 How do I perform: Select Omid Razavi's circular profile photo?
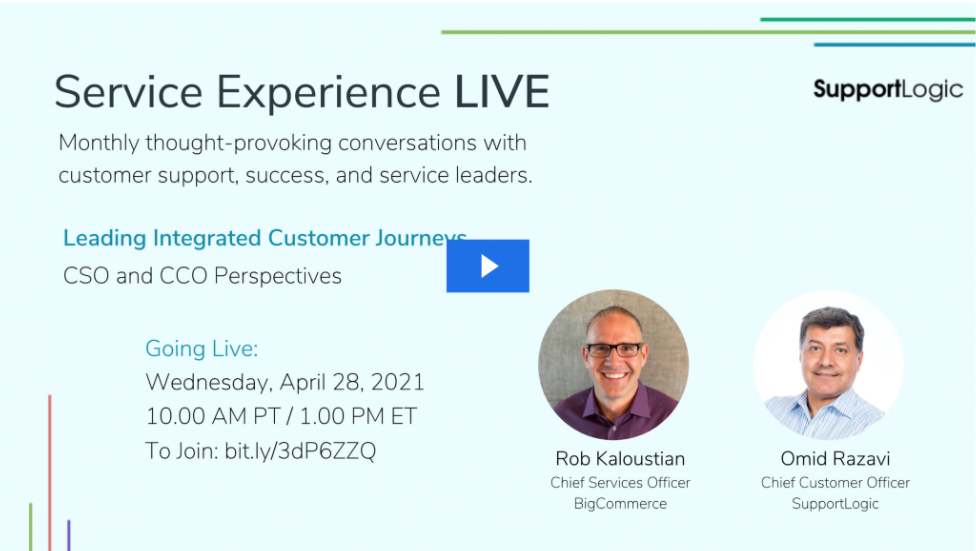point(828,365)
